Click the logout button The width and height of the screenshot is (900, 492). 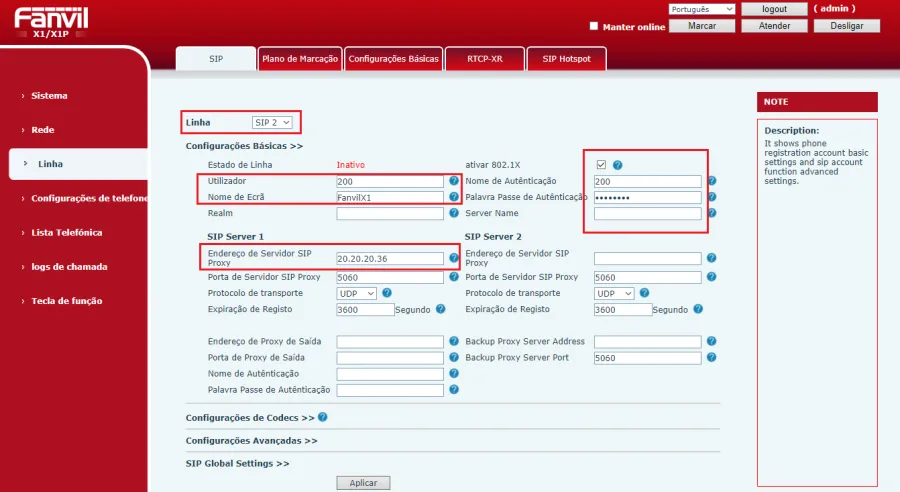coord(774,9)
